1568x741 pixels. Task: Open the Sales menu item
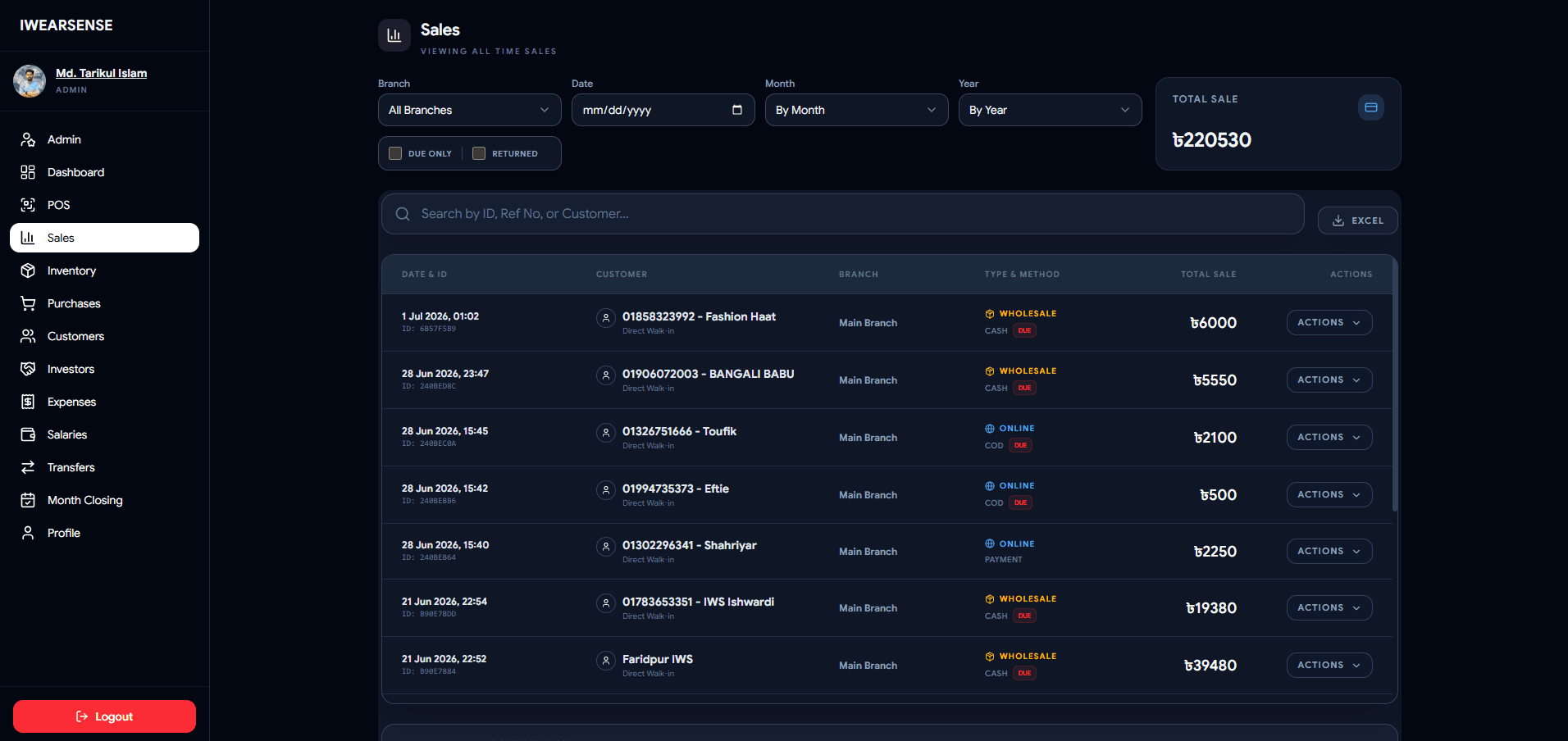[x=104, y=238]
